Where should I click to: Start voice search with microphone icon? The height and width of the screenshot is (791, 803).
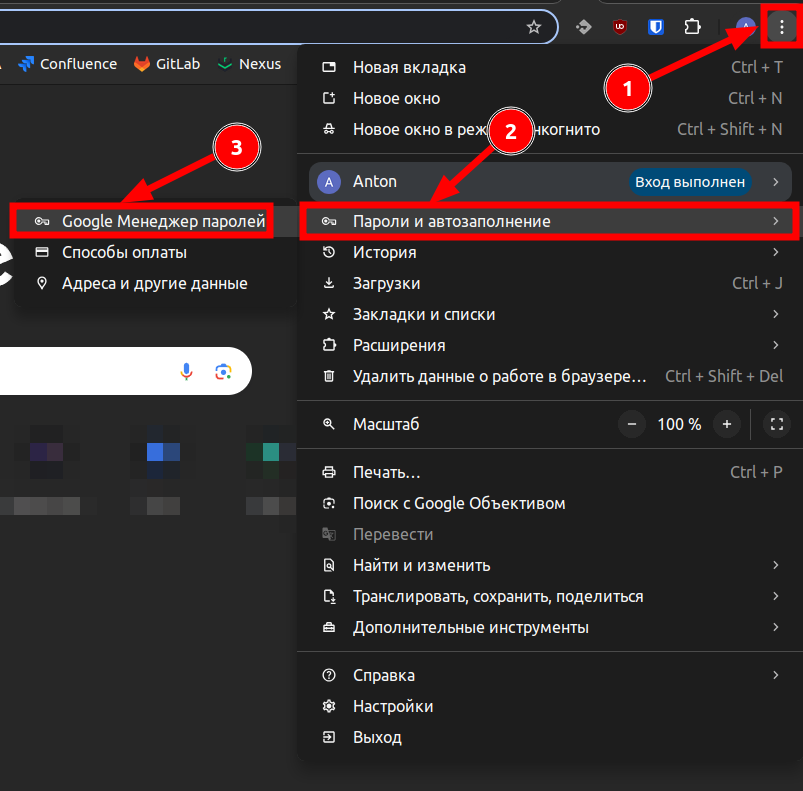186,372
